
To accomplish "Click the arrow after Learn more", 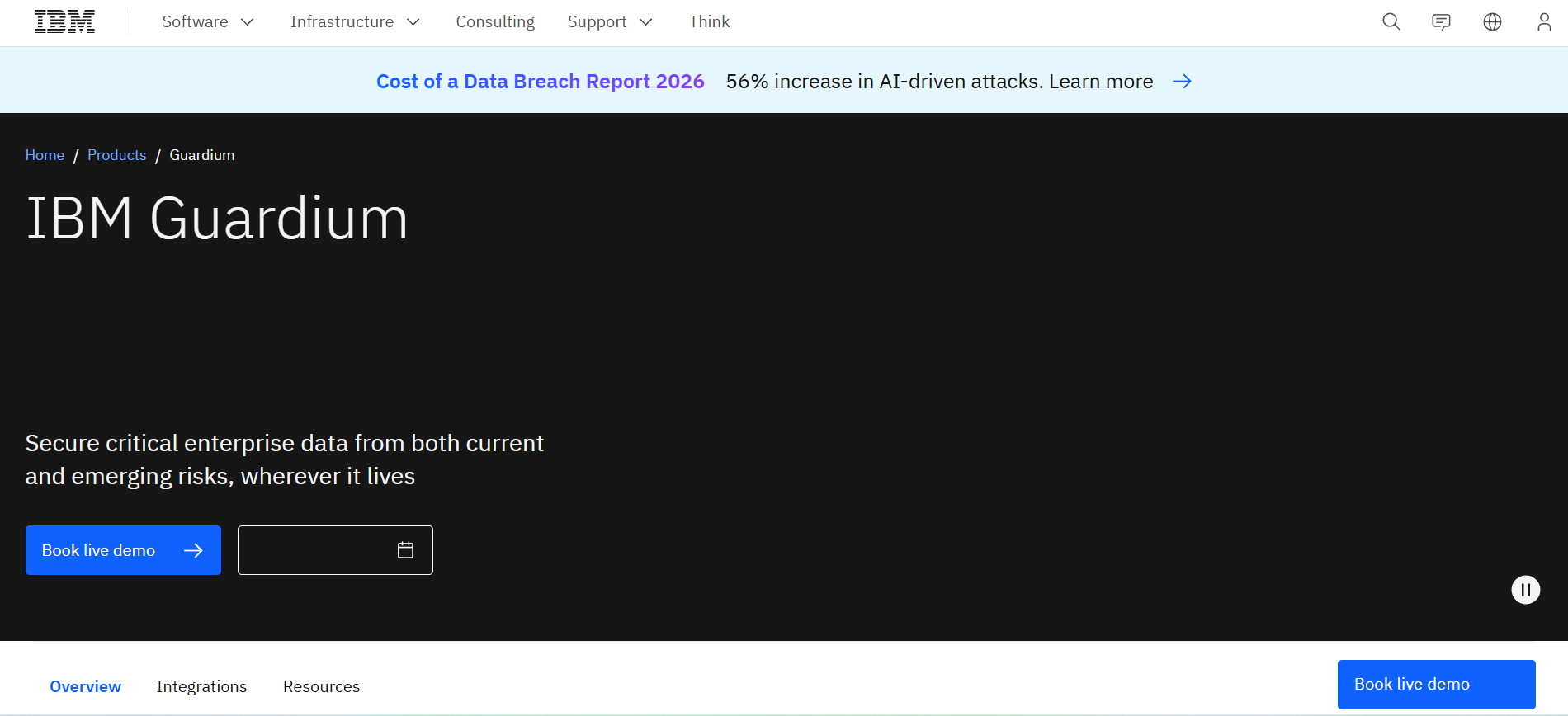I will pyautogui.click(x=1182, y=81).
